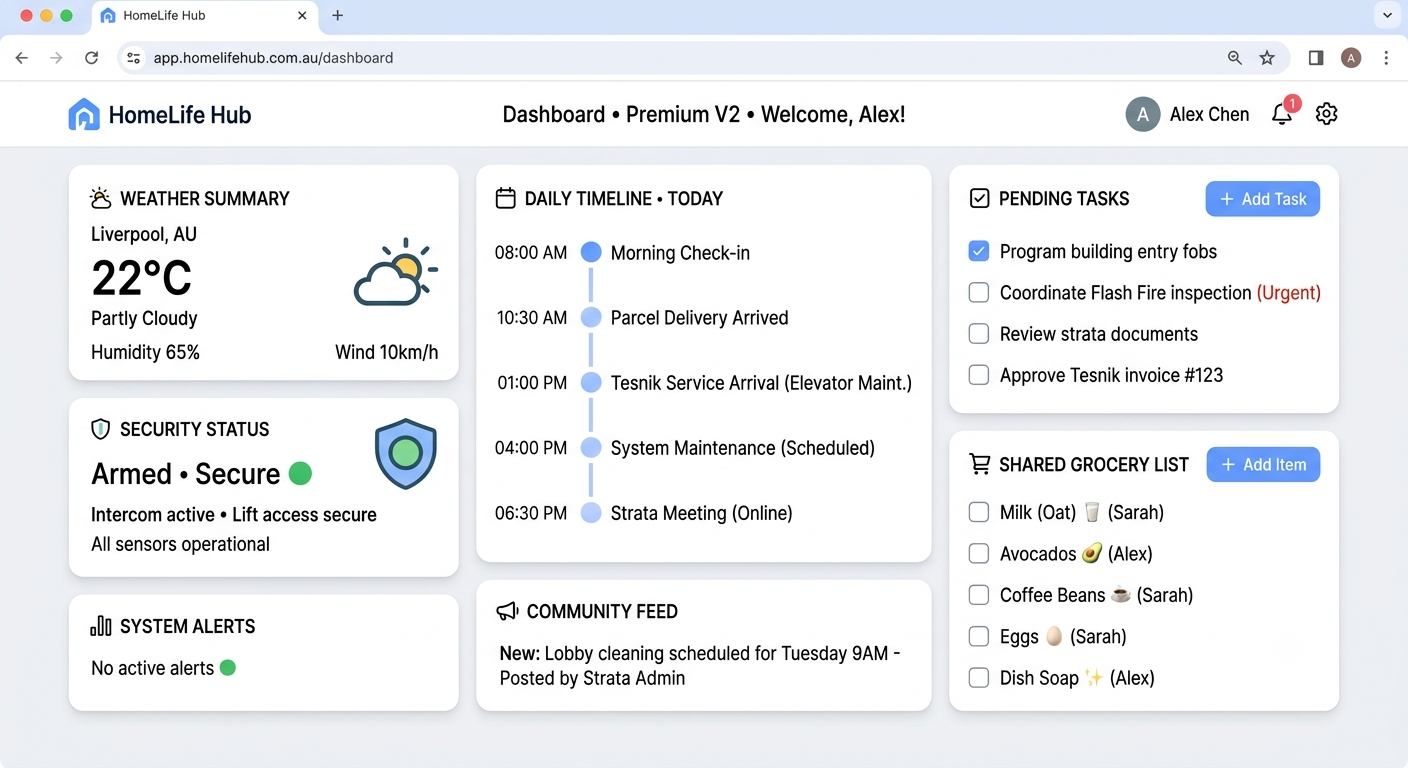Click the megaphone icon beside Community Feed
The height and width of the screenshot is (768, 1408).
click(507, 611)
